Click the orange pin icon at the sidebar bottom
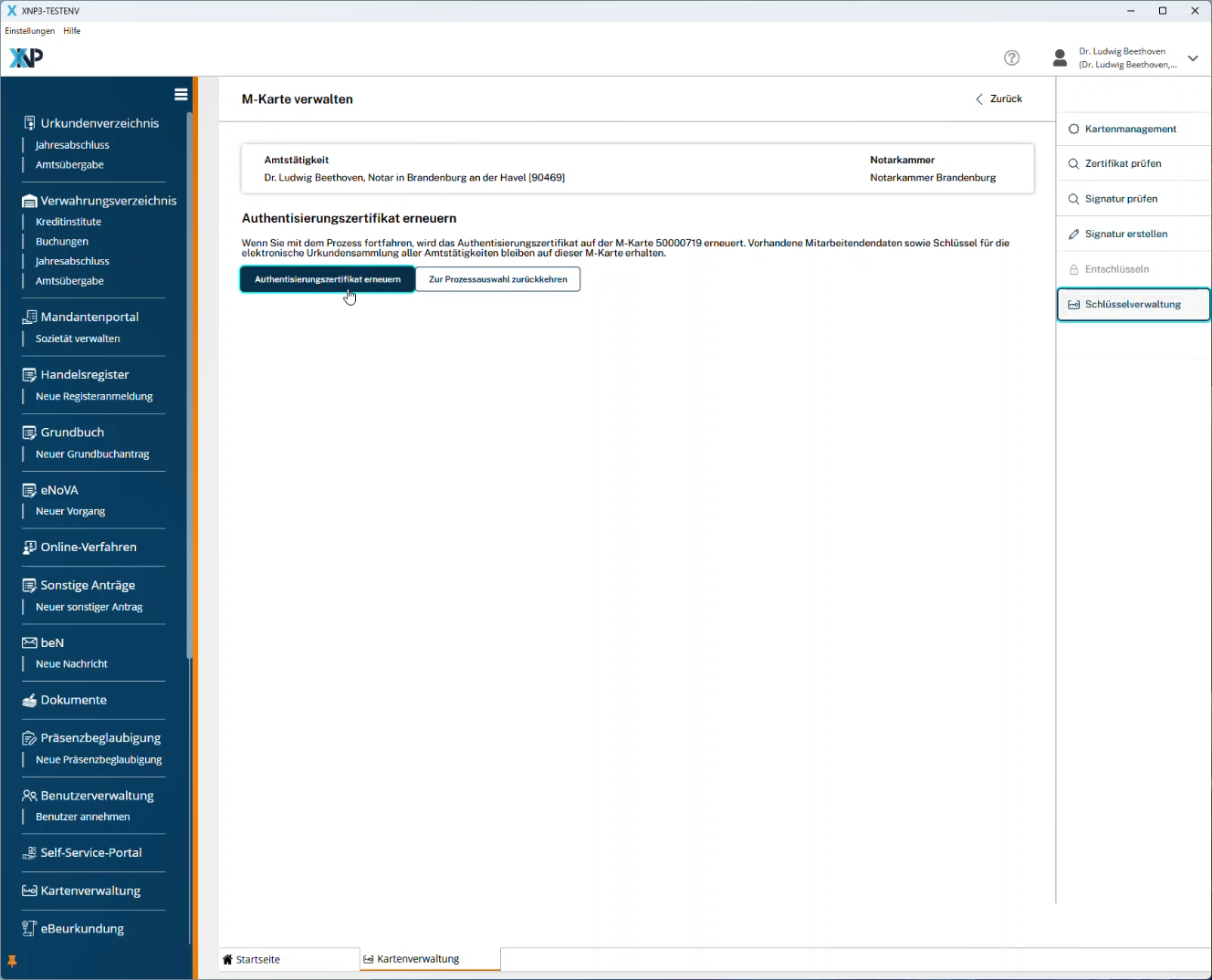The height and width of the screenshot is (980, 1212). point(12,962)
